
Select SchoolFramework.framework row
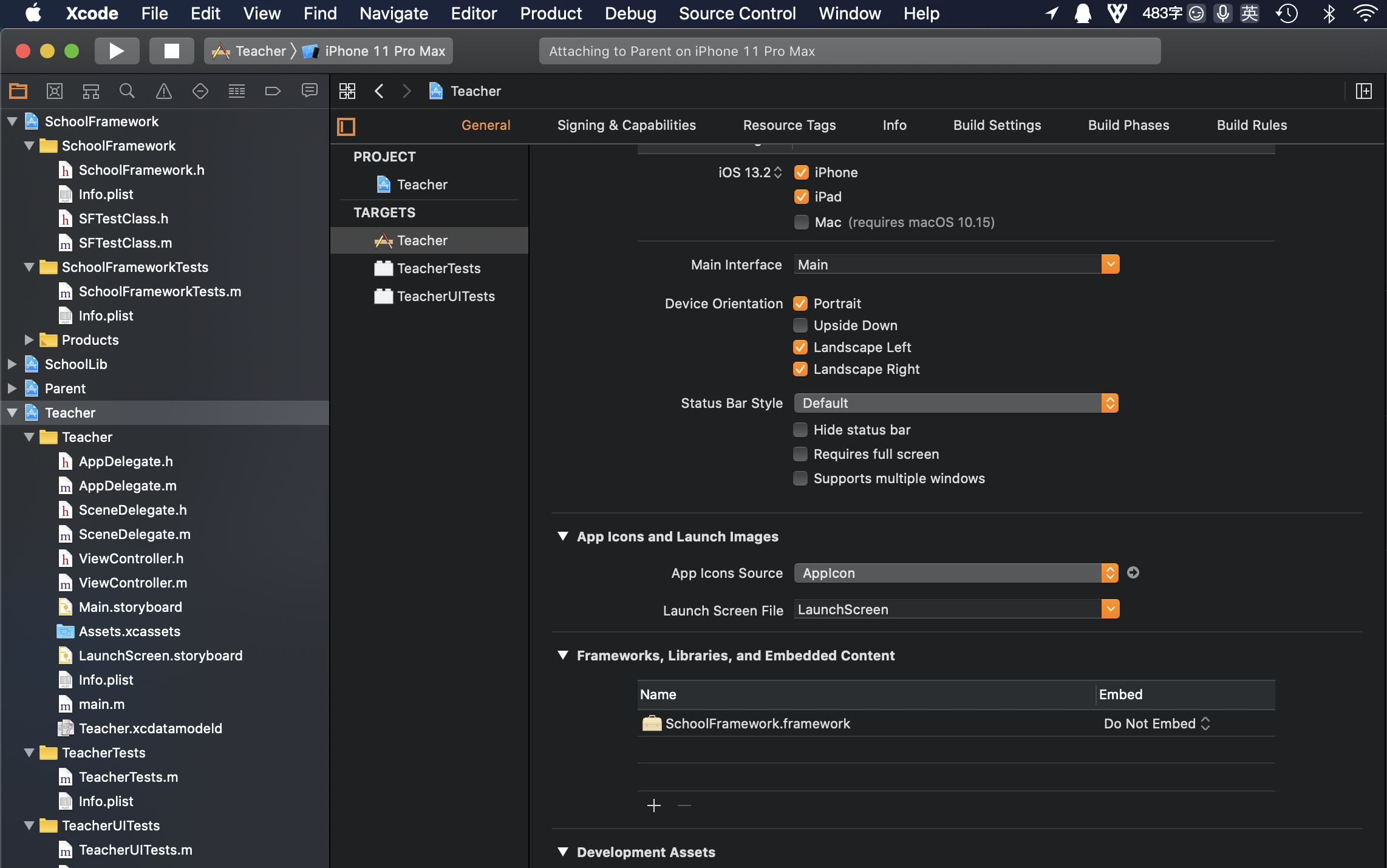click(956, 724)
